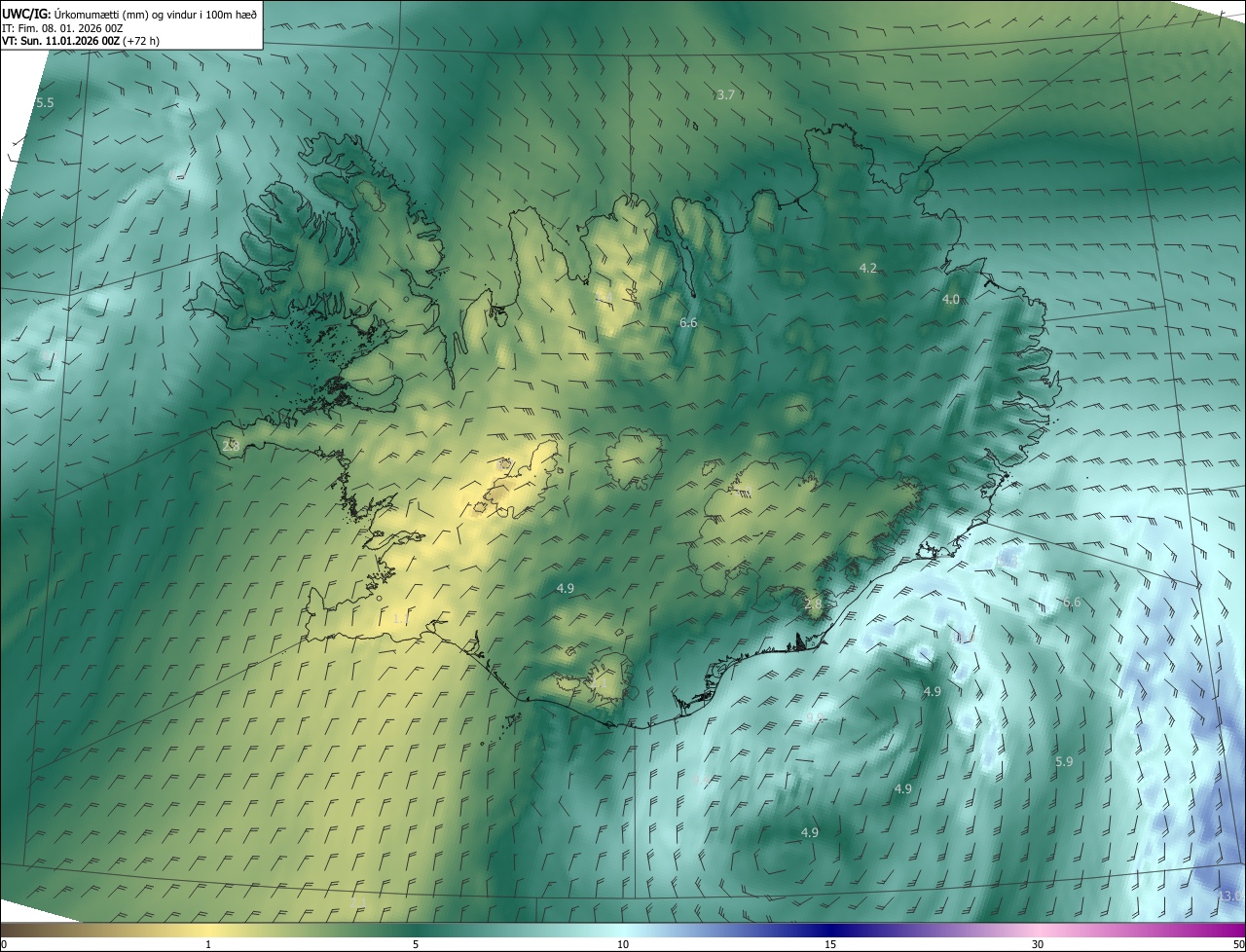1246x952 pixels.
Task: Click the 30 tick label on color scale
Action: point(1038,944)
